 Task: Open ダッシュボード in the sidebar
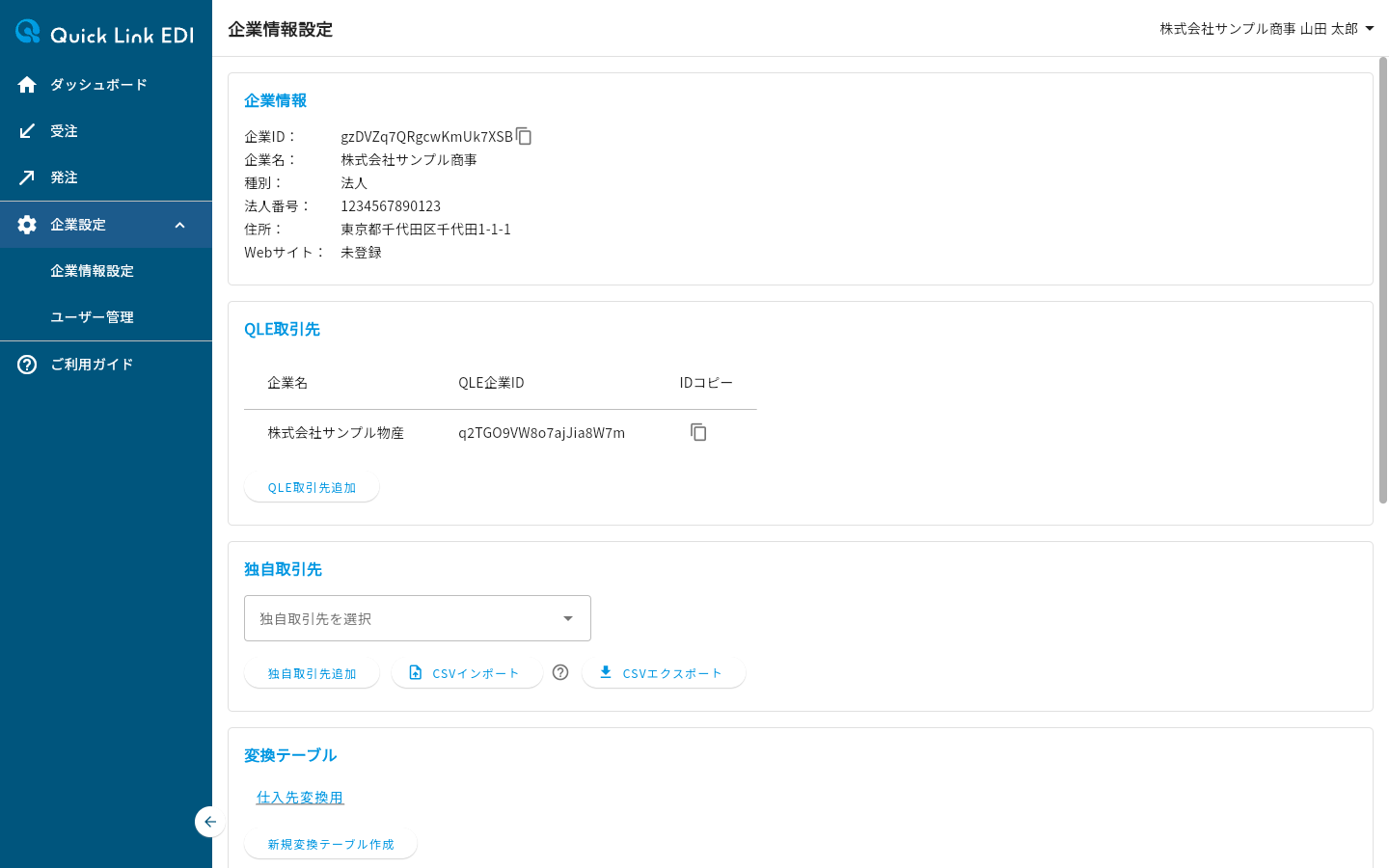tap(106, 85)
